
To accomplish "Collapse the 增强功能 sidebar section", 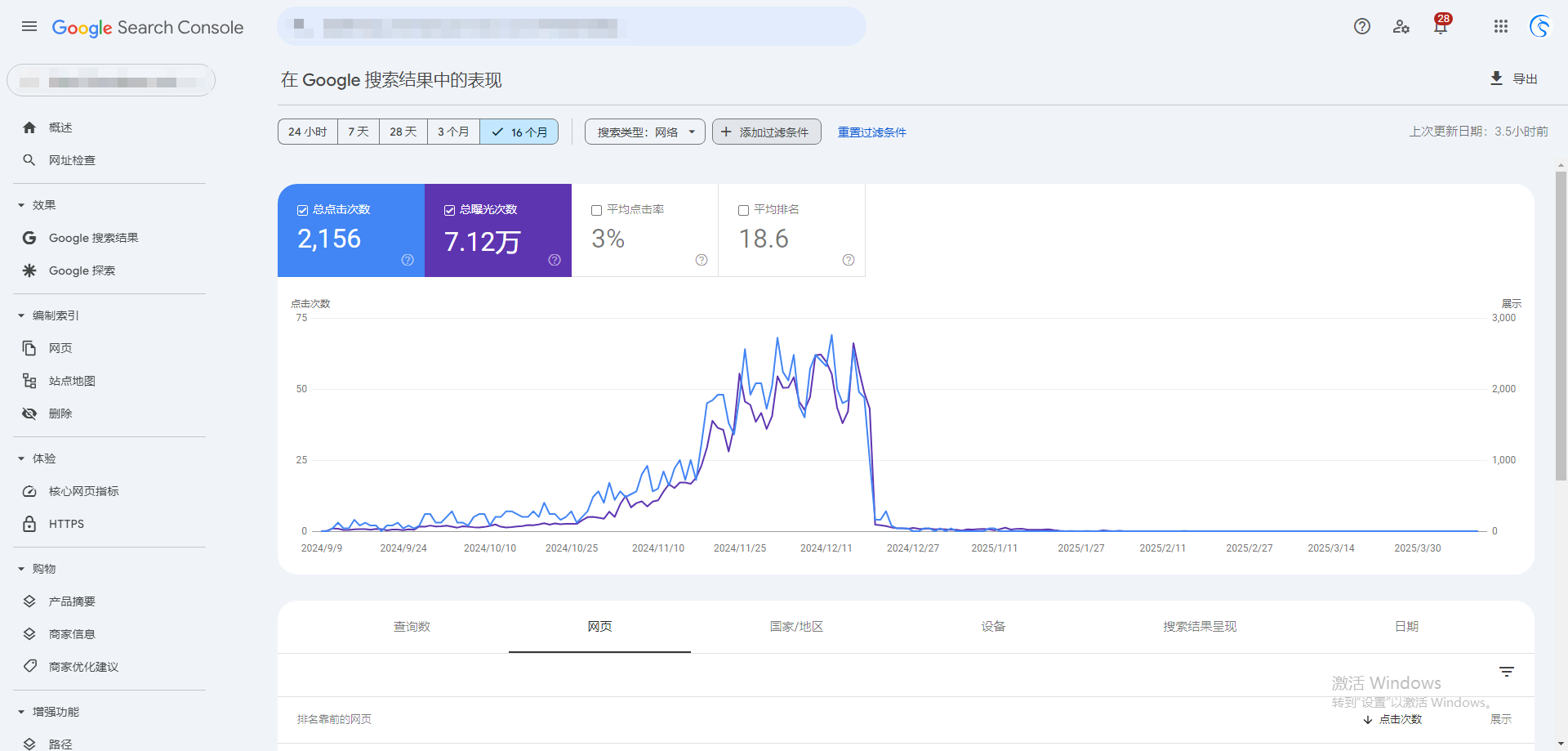I will pyautogui.click(x=21, y=712).
